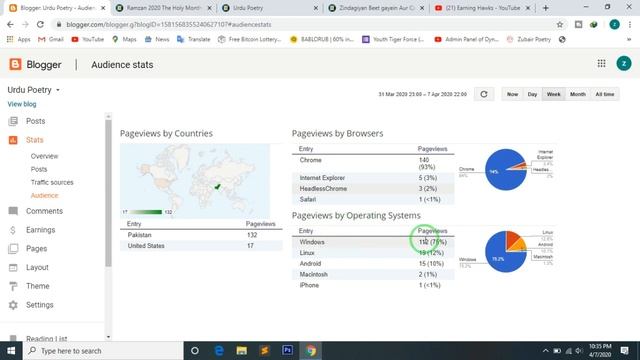Open the Settings gear in sidebar
640x360 pixels.
click(x=13, y=305)
